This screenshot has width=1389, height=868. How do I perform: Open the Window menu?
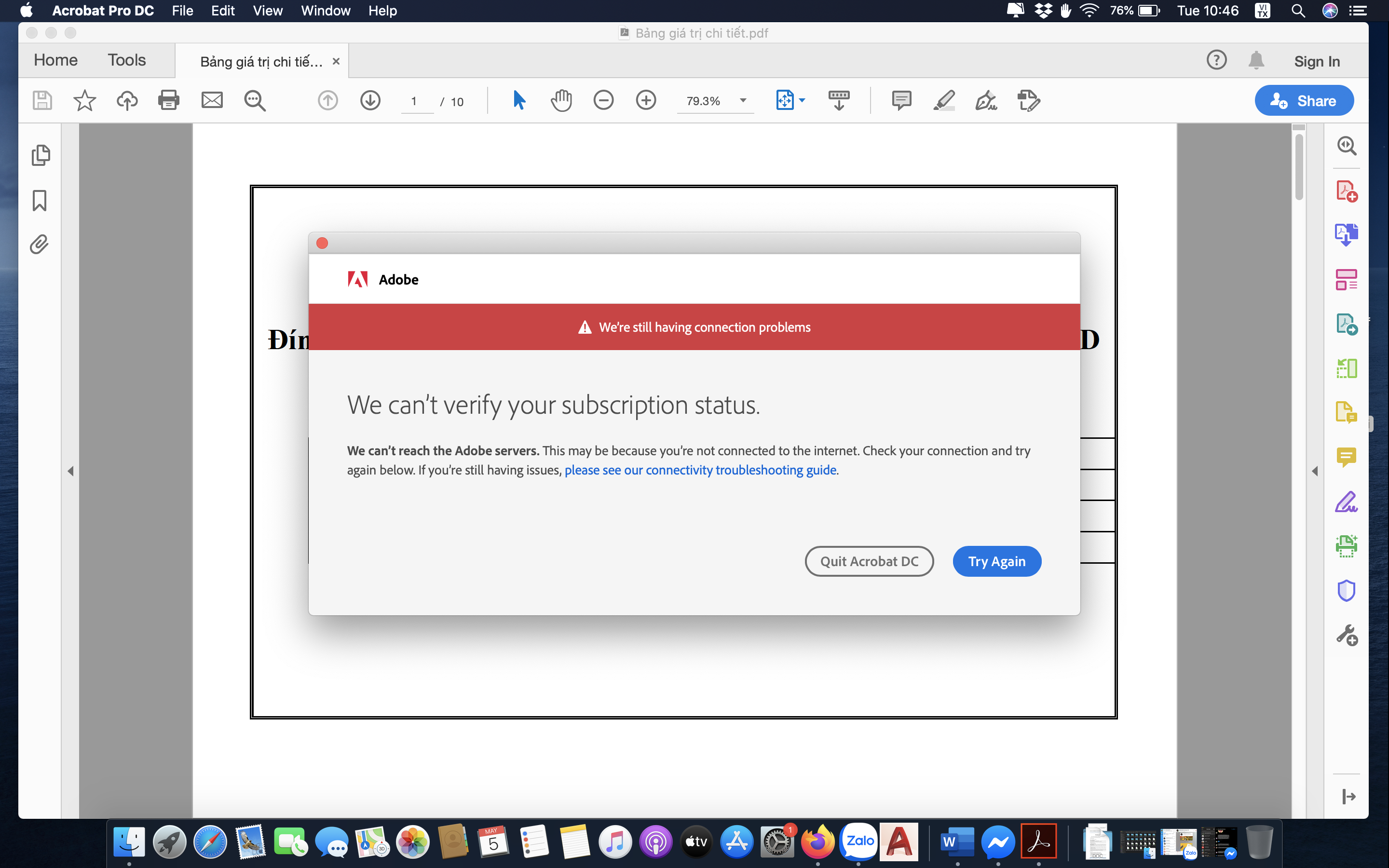point(326,10)
